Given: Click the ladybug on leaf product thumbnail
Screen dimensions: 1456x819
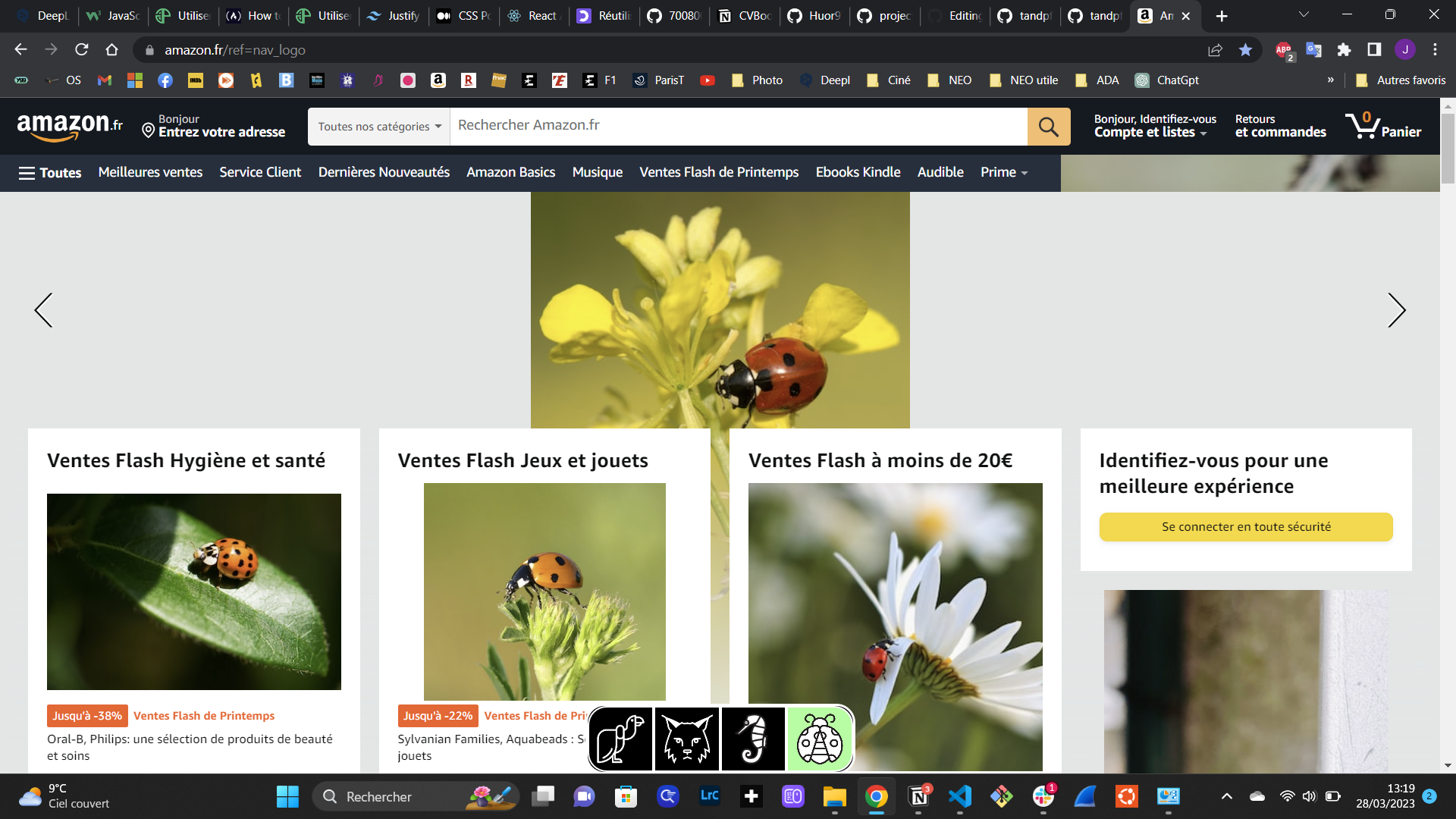Looking at the screenshot, I should [x=193, y=591].
